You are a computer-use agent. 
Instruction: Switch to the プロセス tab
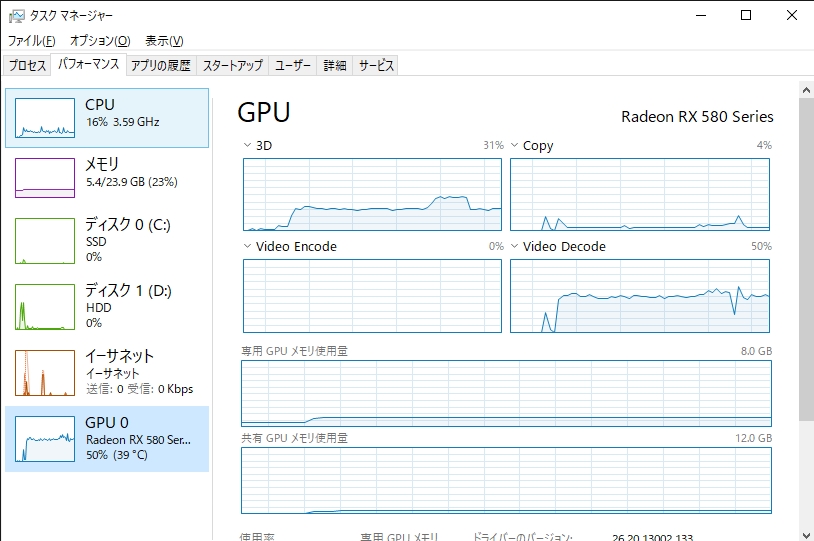click(27, 66)
